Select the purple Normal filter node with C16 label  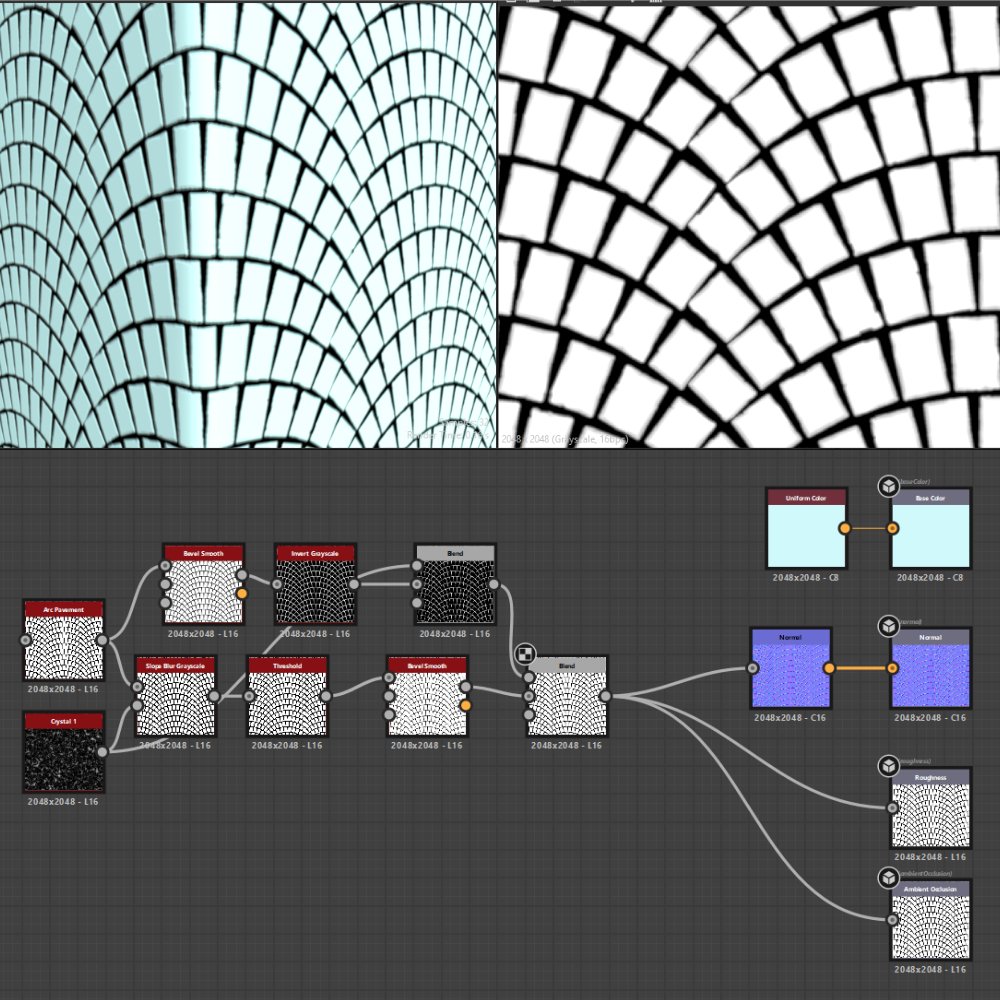(x=791, y=668)
